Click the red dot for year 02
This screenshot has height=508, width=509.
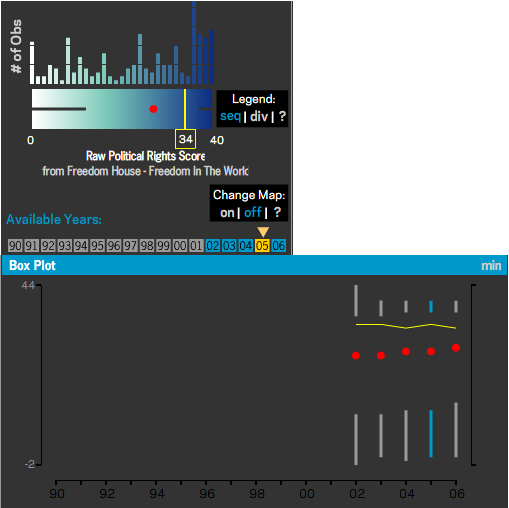[x=356, y=355]
